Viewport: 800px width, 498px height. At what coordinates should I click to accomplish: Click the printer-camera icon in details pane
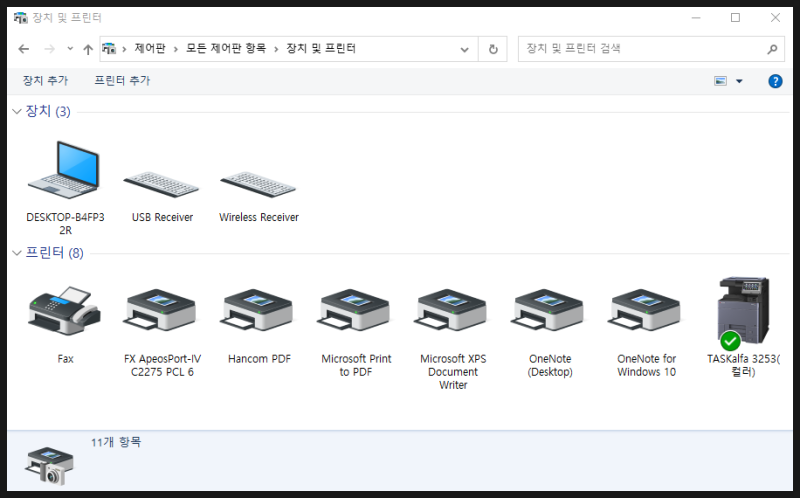[49, 466]
